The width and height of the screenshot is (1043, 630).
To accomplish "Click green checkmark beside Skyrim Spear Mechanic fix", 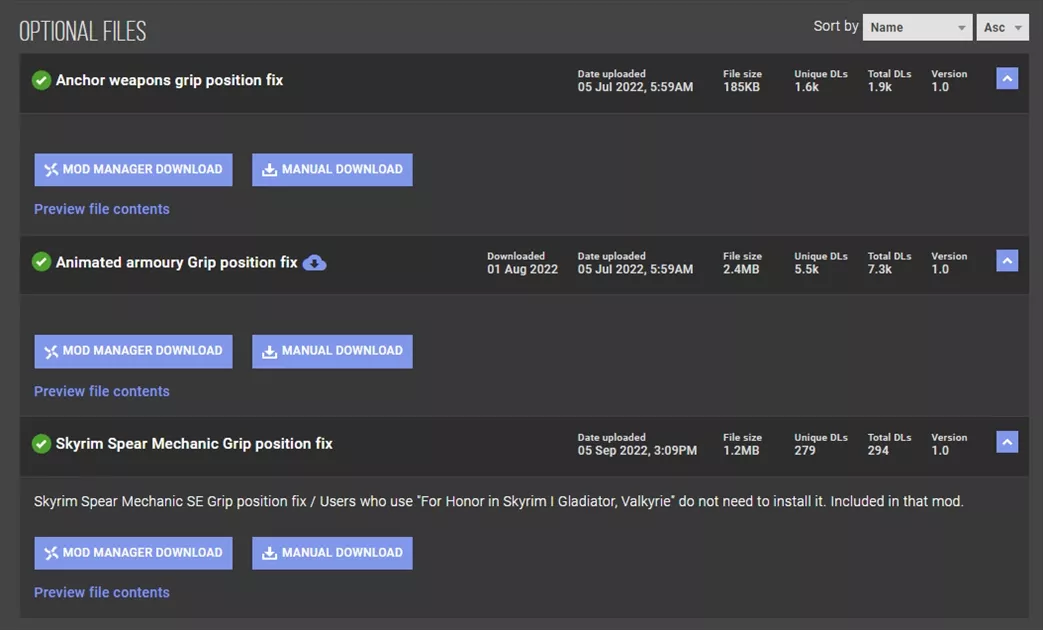I will click(41, 444).
